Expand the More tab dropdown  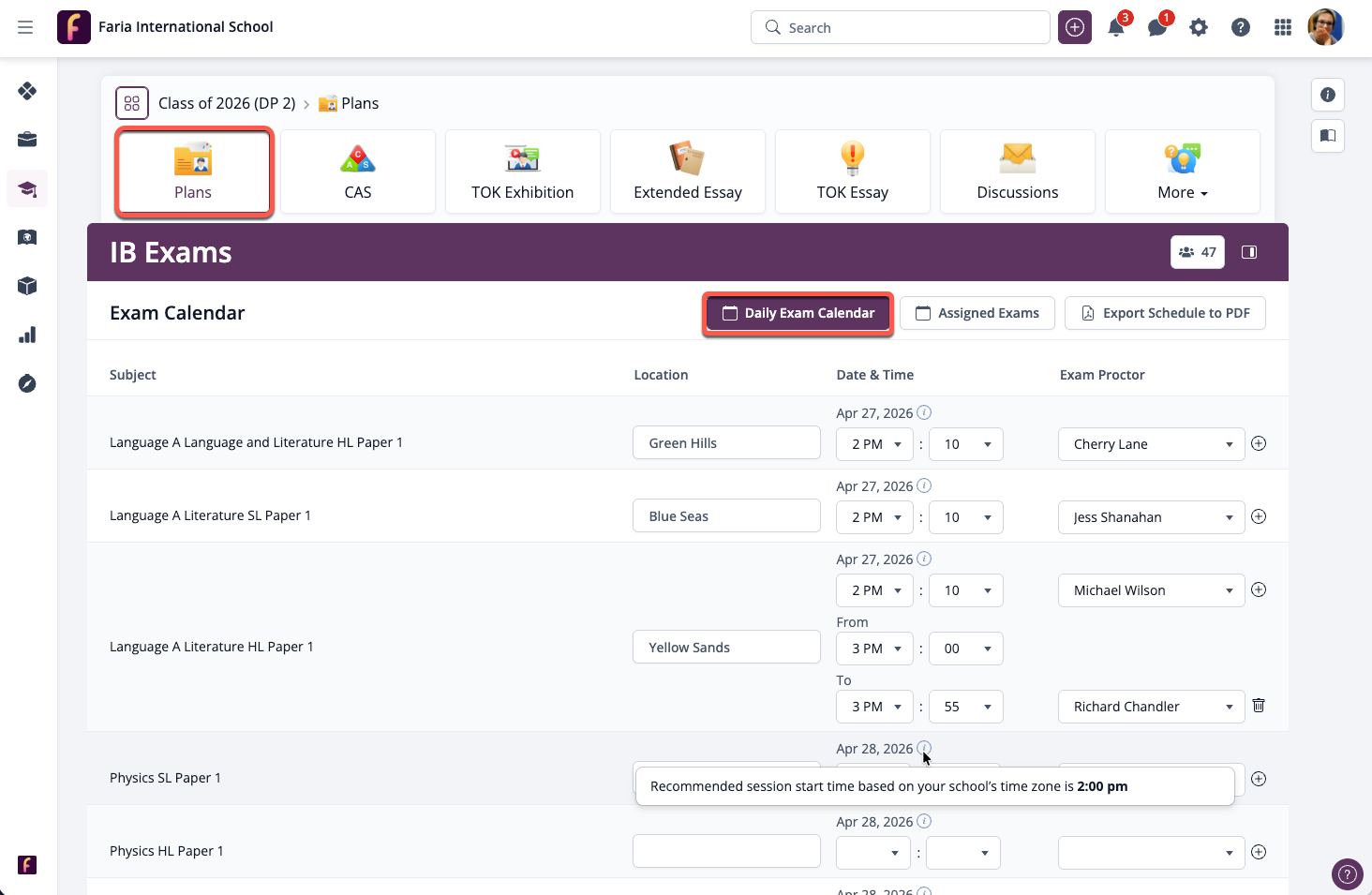(1182, 191)
